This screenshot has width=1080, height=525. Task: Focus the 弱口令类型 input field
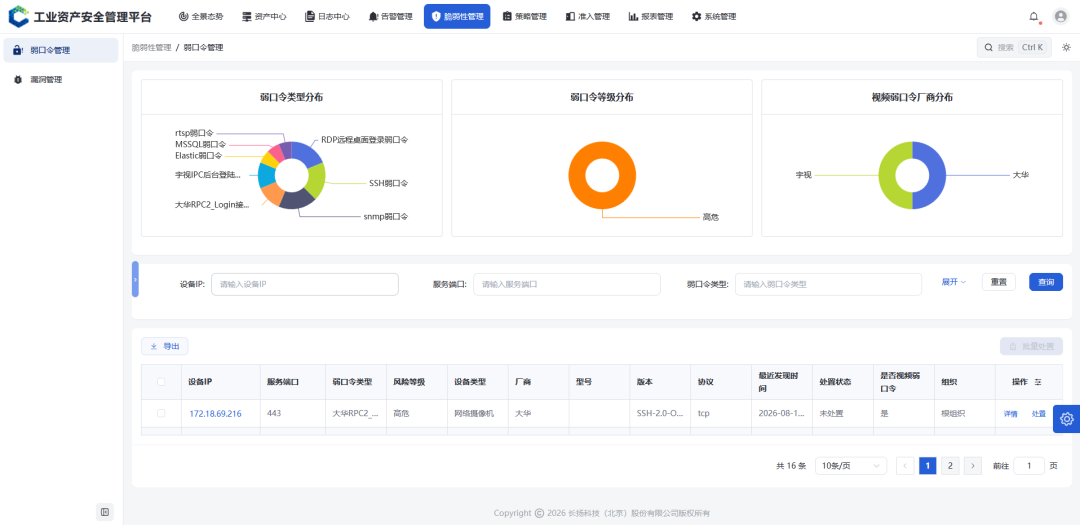tap(829, 284)
